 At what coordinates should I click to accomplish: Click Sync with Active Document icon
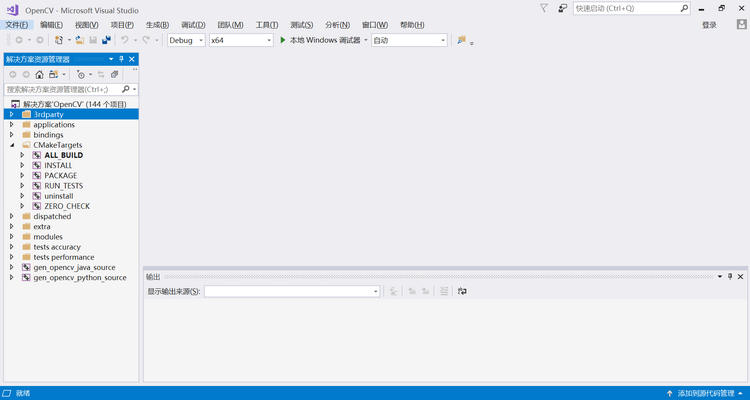[101, 74]
